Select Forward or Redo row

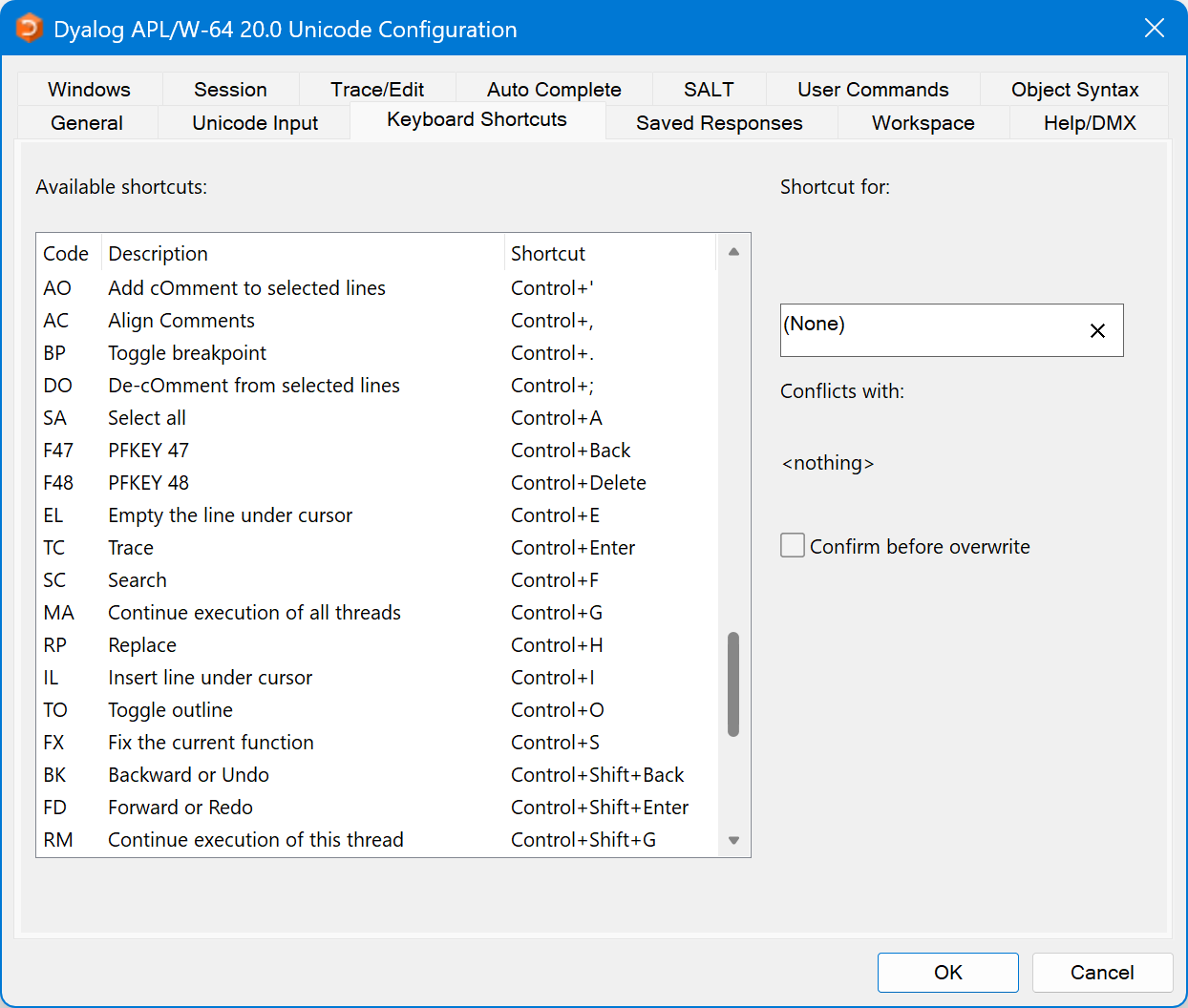click(377, 808)
